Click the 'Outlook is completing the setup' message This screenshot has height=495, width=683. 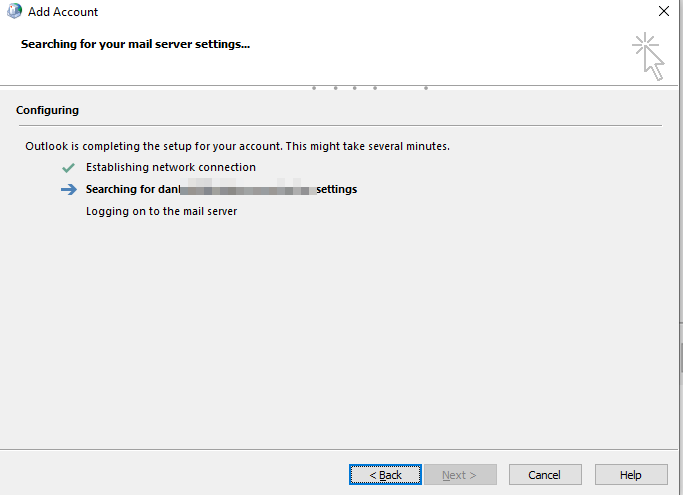tap(237, 146)
